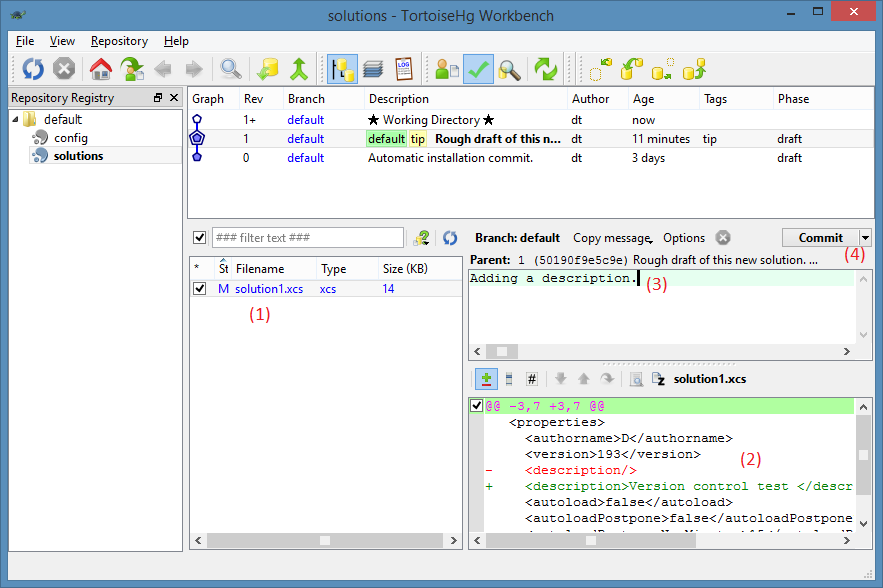Screen dimensions: 883x588
Task: Open the filter magnifier search icon
Action: point(230,69)
